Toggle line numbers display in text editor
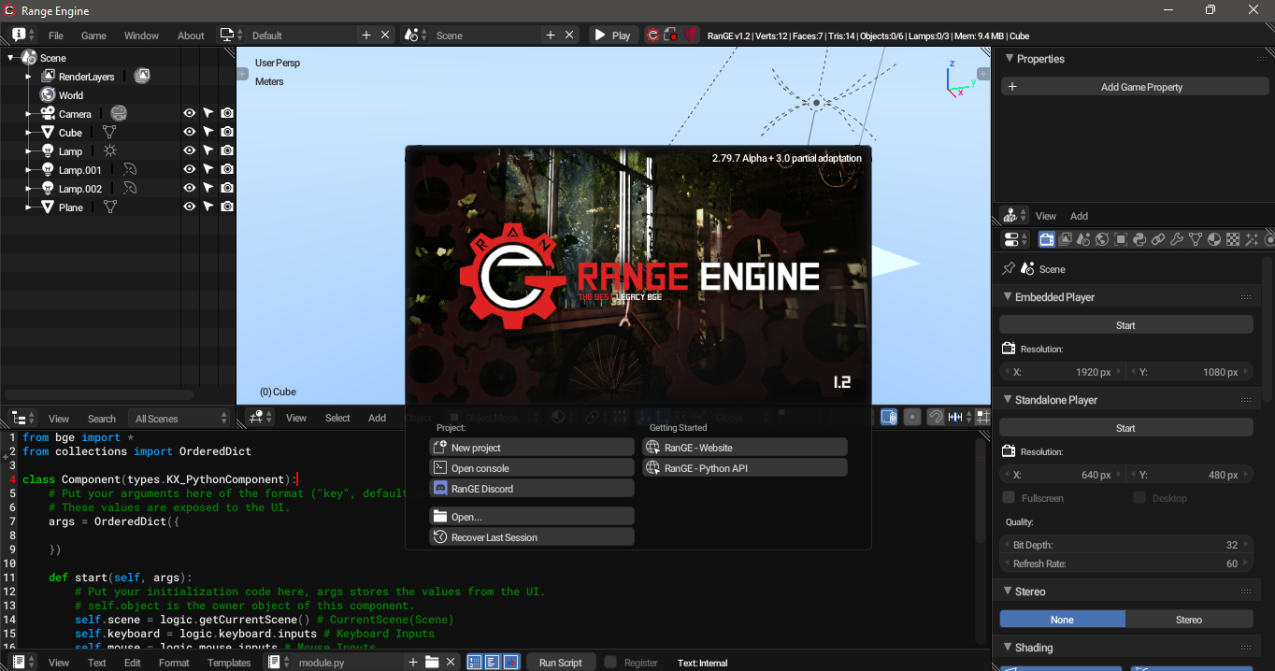Image resolution: width=1275 pixels, height=671 pixels. coord(475,662)
